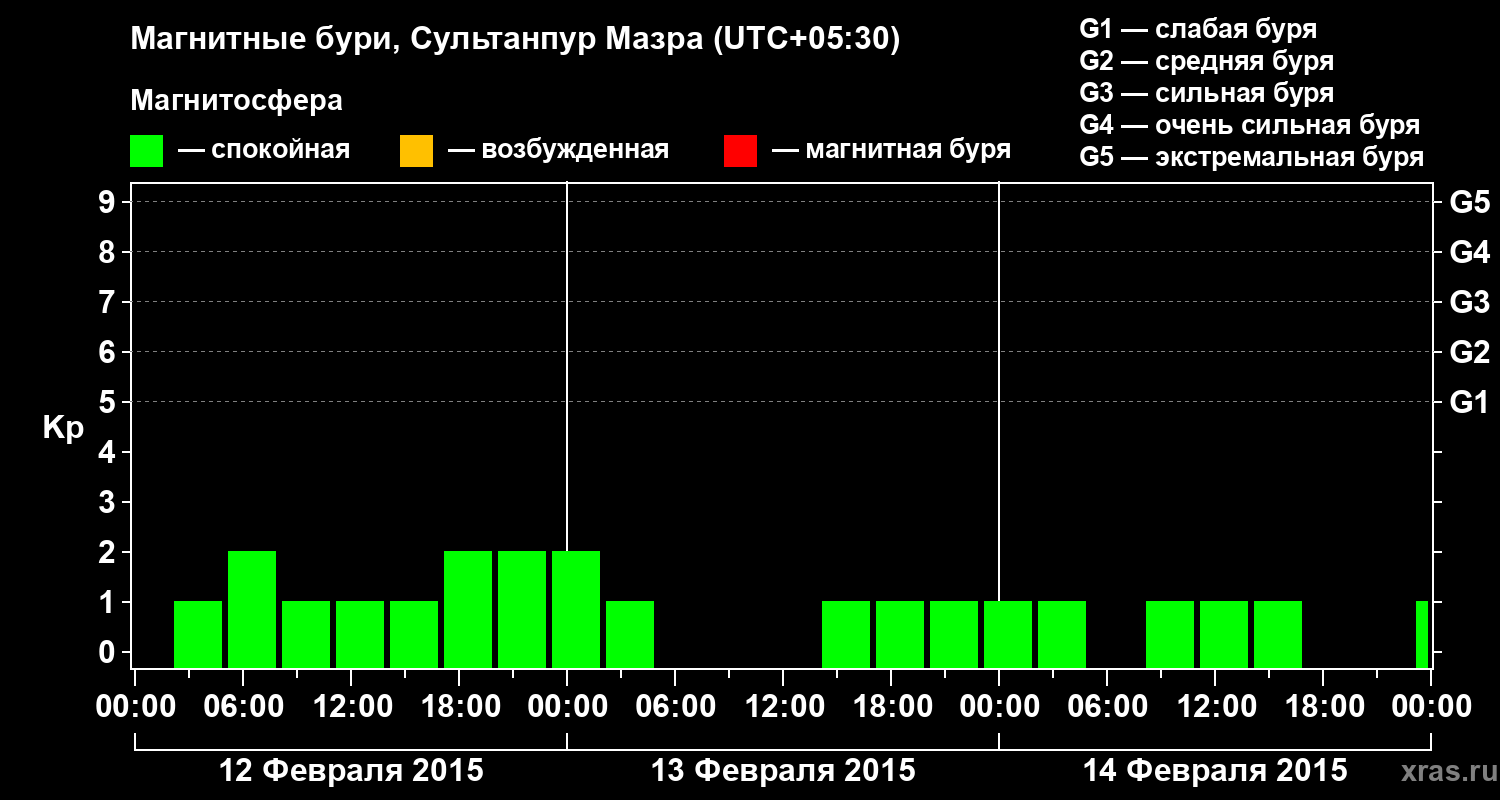Click the '12:00' time label under 12 February
The height and width of the screenshot is (800, 1500).
pyautogui.click(x=351, y=707)
